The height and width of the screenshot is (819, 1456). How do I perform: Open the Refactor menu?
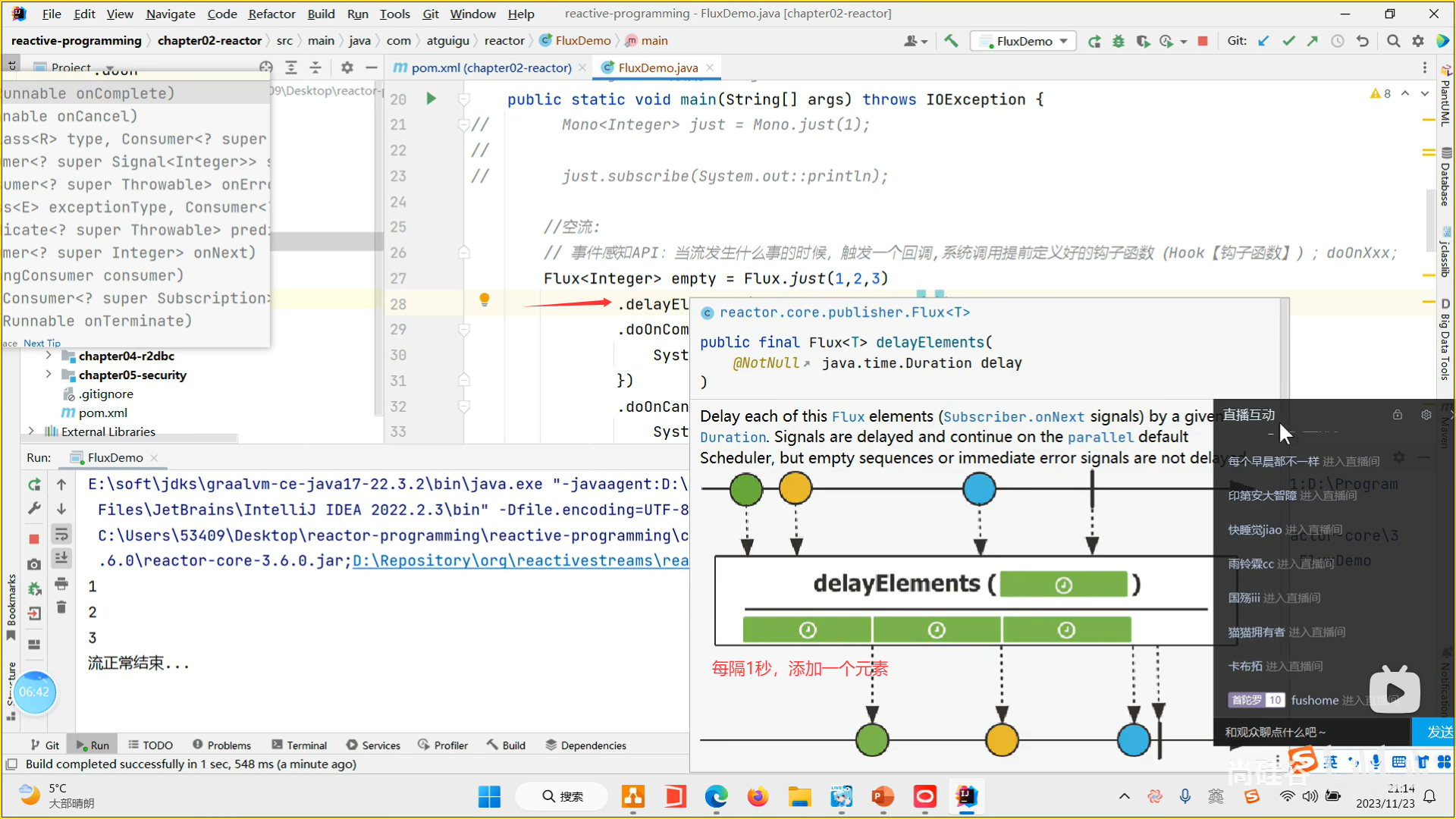271,14
